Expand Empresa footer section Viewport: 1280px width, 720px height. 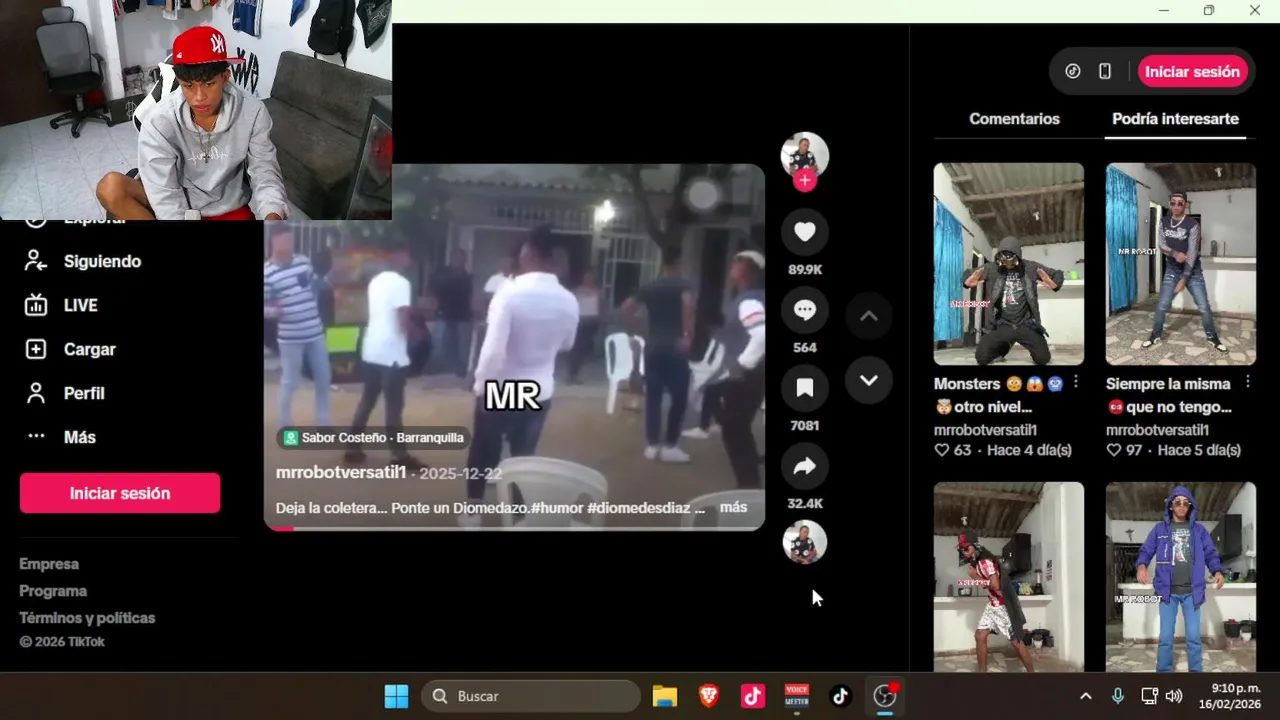[49, 564]
